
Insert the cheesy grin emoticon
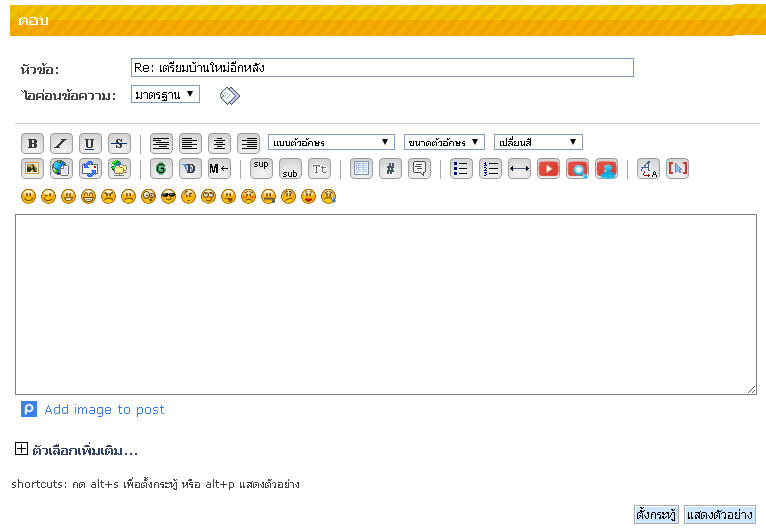click(x=68, y=196)
